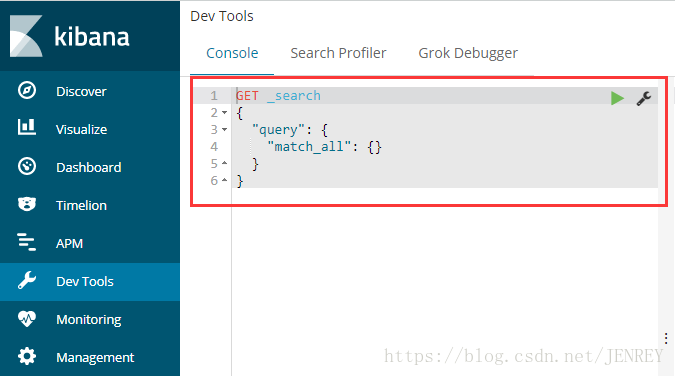Viewport: 675px width, 376px height.
Task: Open the three-dot resize handle menu
Action: tap(666, 338)
